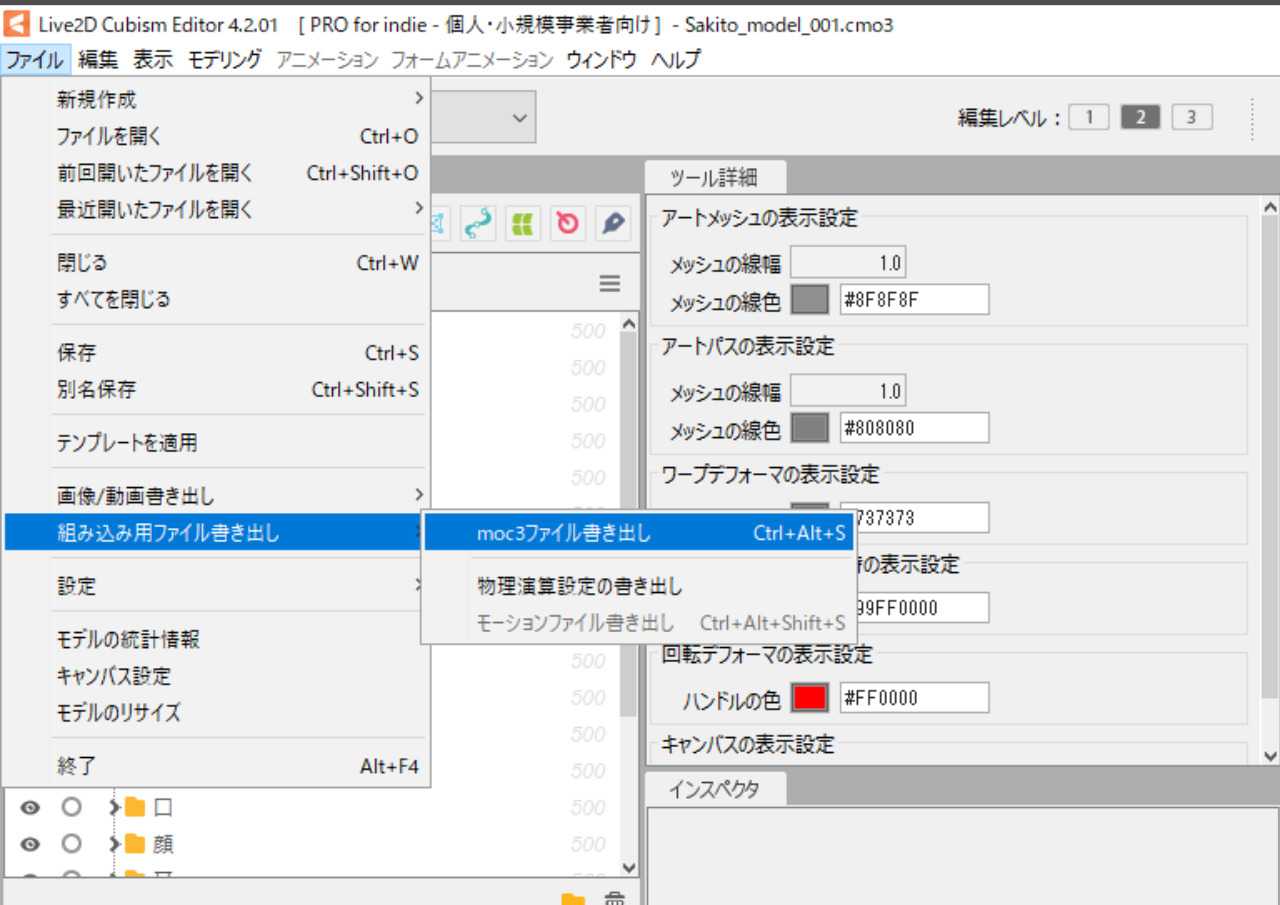
Task: Toggle visibility eye for the 顔 folder
Action: tap(30, 844)
